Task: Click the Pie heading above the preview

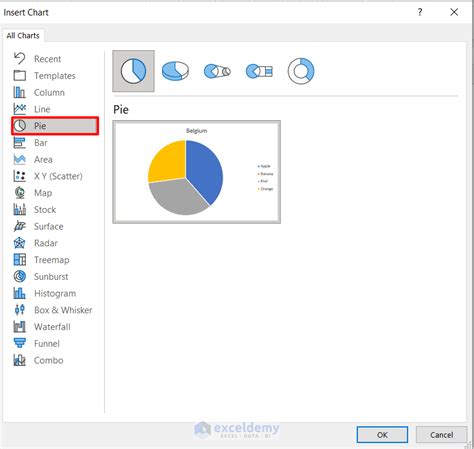Action: tap(121, 110)
